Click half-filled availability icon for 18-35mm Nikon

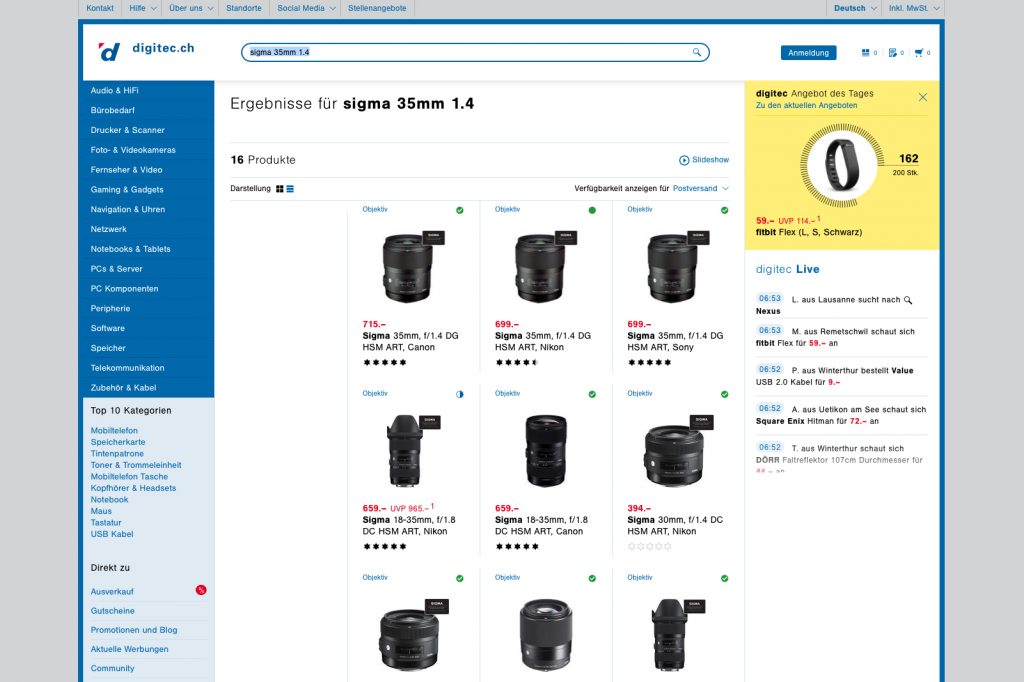[460, 395]
